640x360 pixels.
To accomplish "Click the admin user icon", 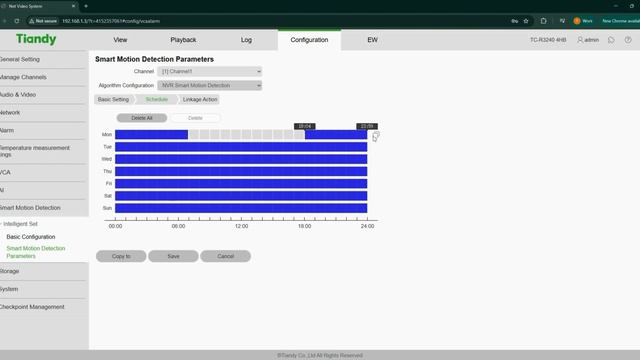I will (580, 40).
